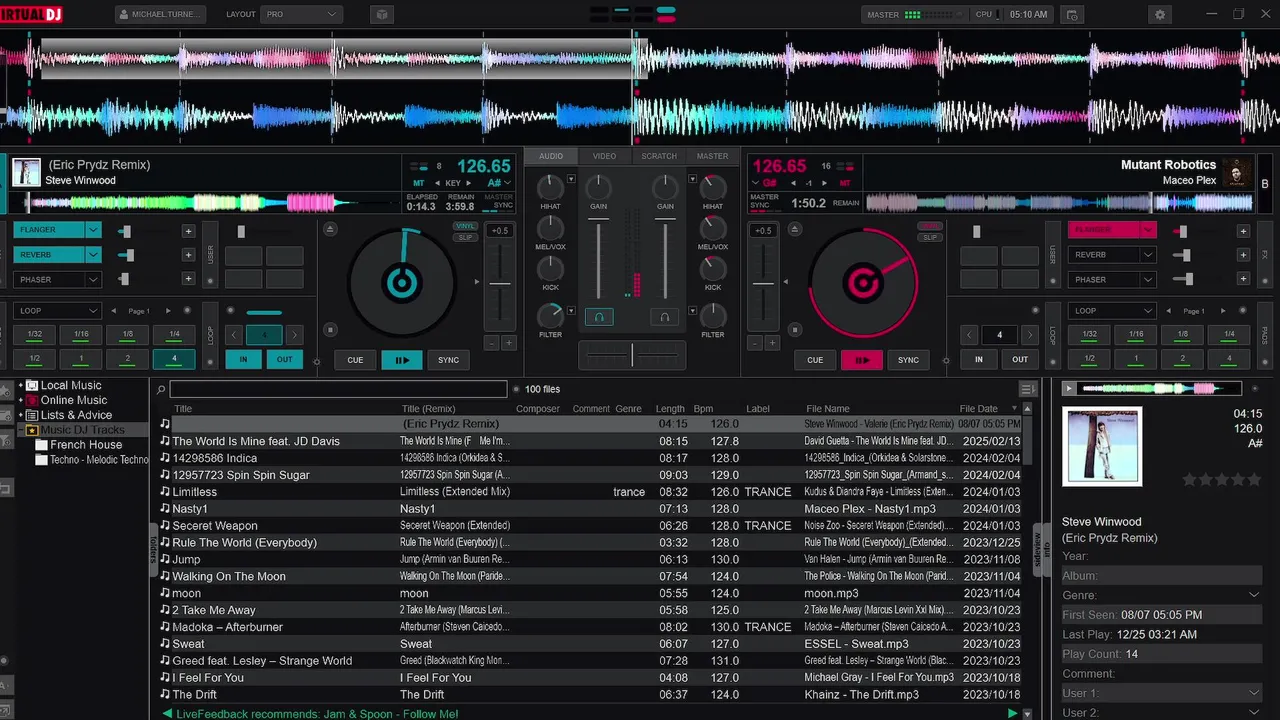Click the search magnifier icon in the browser

161,390
